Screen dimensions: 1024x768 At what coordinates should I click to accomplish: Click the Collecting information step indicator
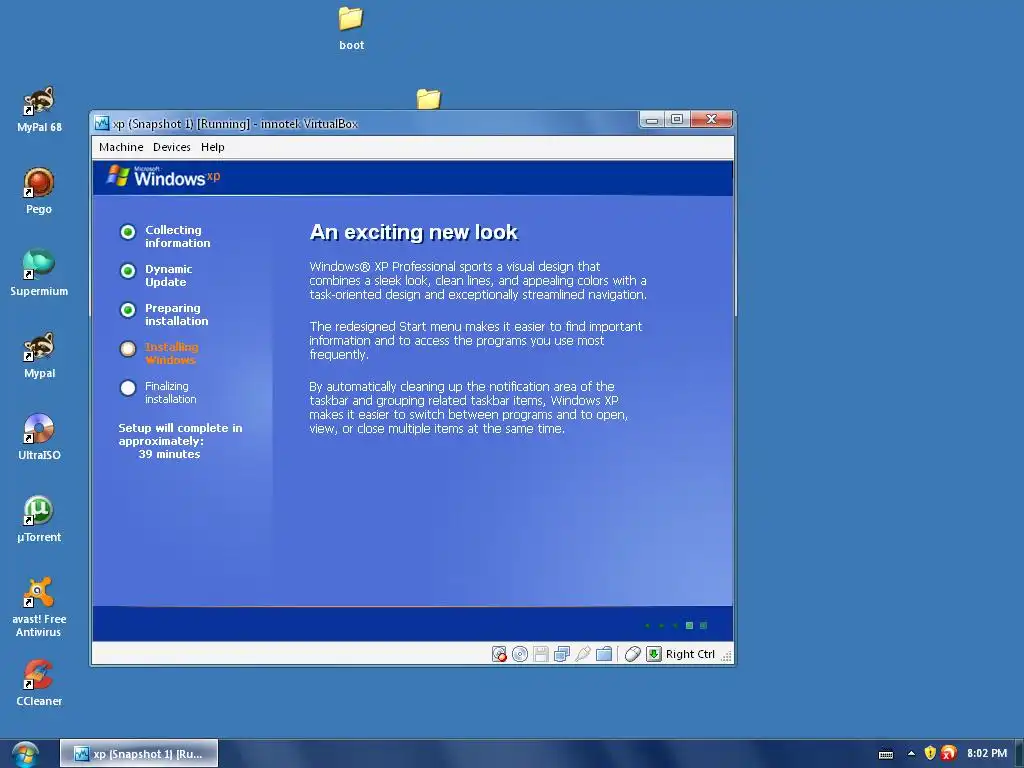click(128, 232)
